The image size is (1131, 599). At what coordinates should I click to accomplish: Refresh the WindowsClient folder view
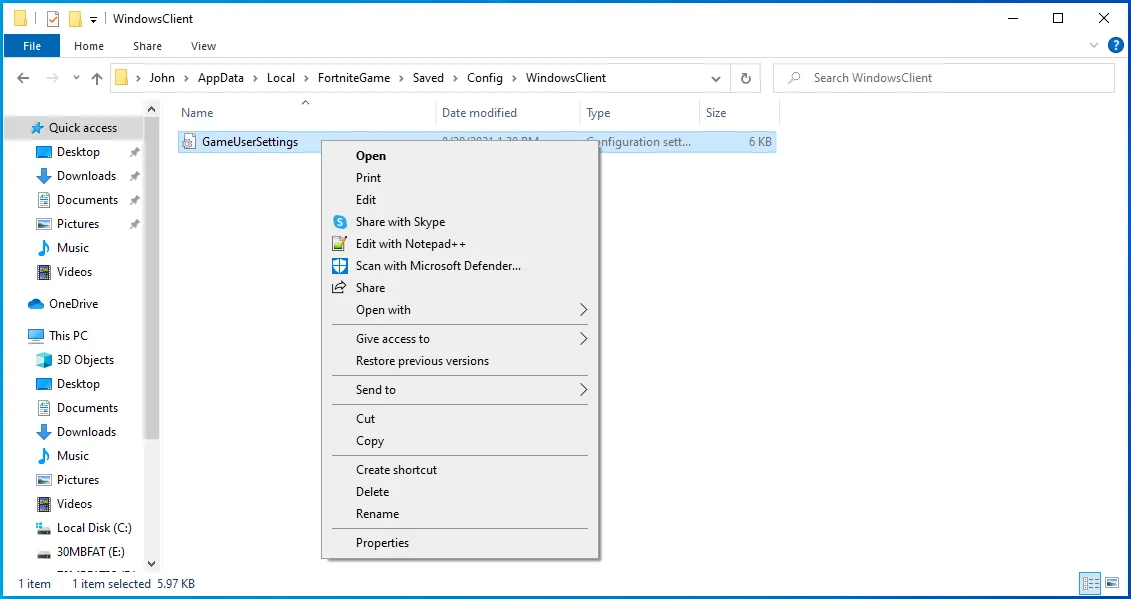[x=746, y=78]
